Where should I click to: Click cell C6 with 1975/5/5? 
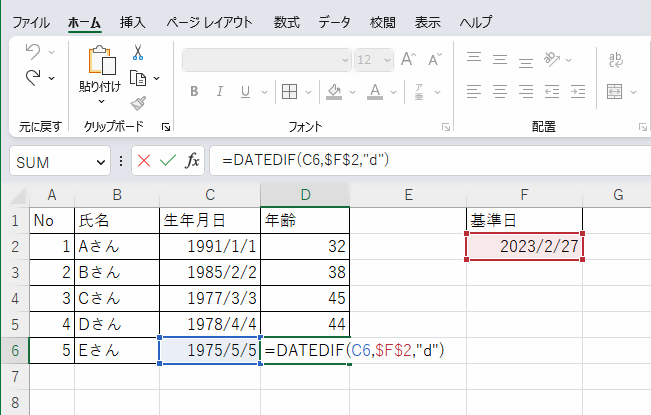point(210,351)
